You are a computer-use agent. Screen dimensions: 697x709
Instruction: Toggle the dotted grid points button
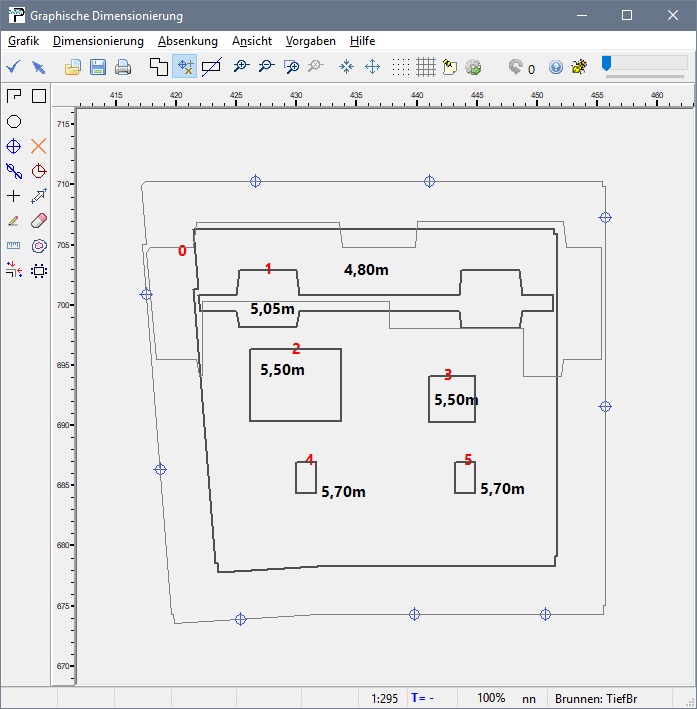point(401,67)
